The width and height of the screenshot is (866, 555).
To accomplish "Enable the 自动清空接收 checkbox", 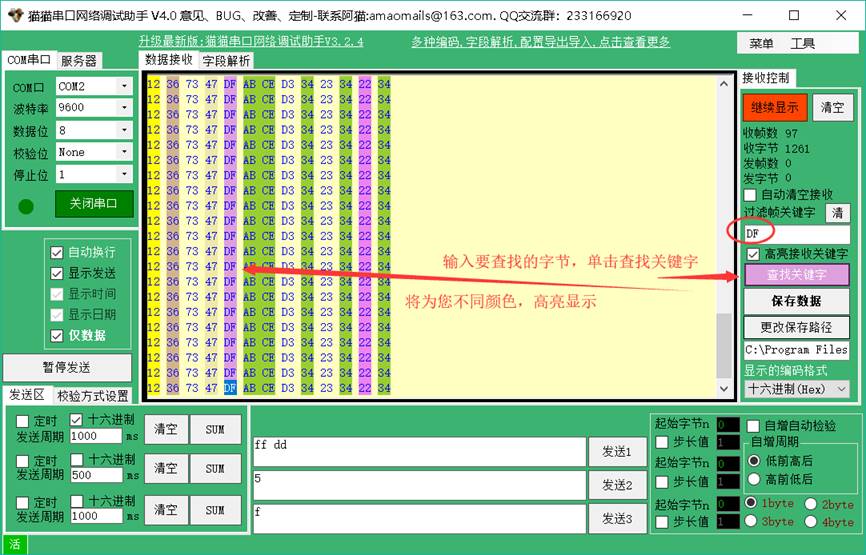I will (x=751, y=194).
